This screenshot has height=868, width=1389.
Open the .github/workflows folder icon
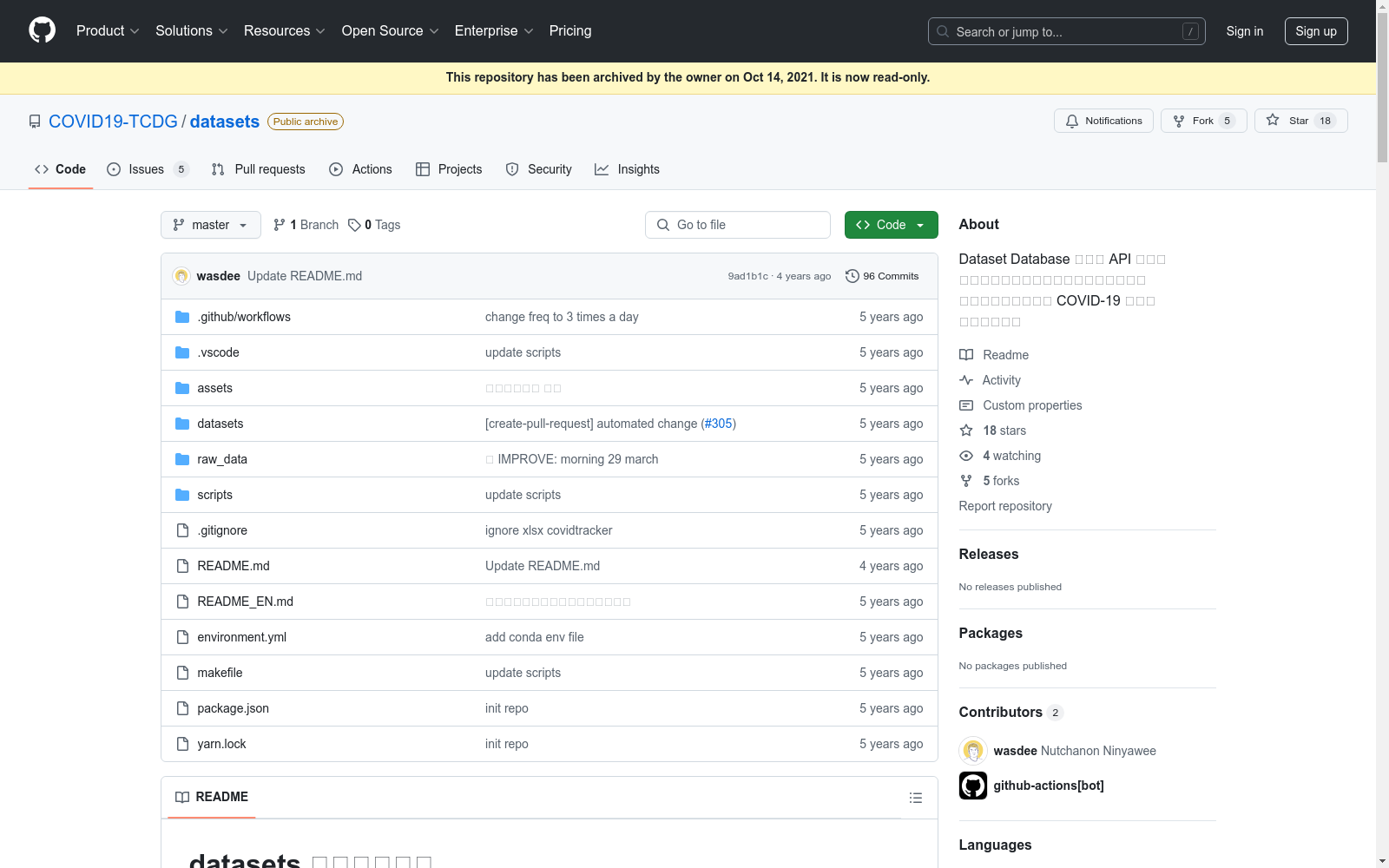[x=182, y=317]
